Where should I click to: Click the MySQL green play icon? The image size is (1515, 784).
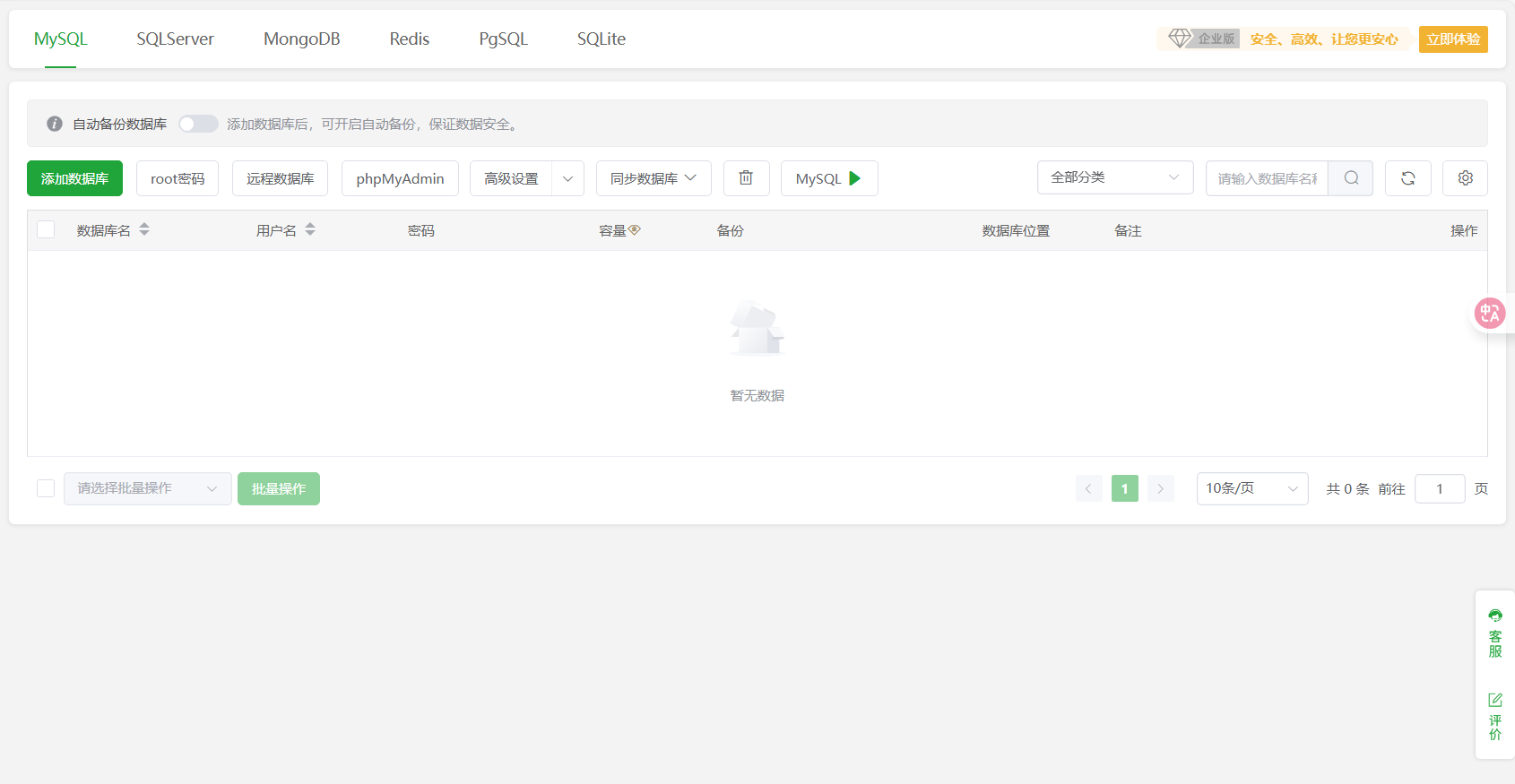855,178
